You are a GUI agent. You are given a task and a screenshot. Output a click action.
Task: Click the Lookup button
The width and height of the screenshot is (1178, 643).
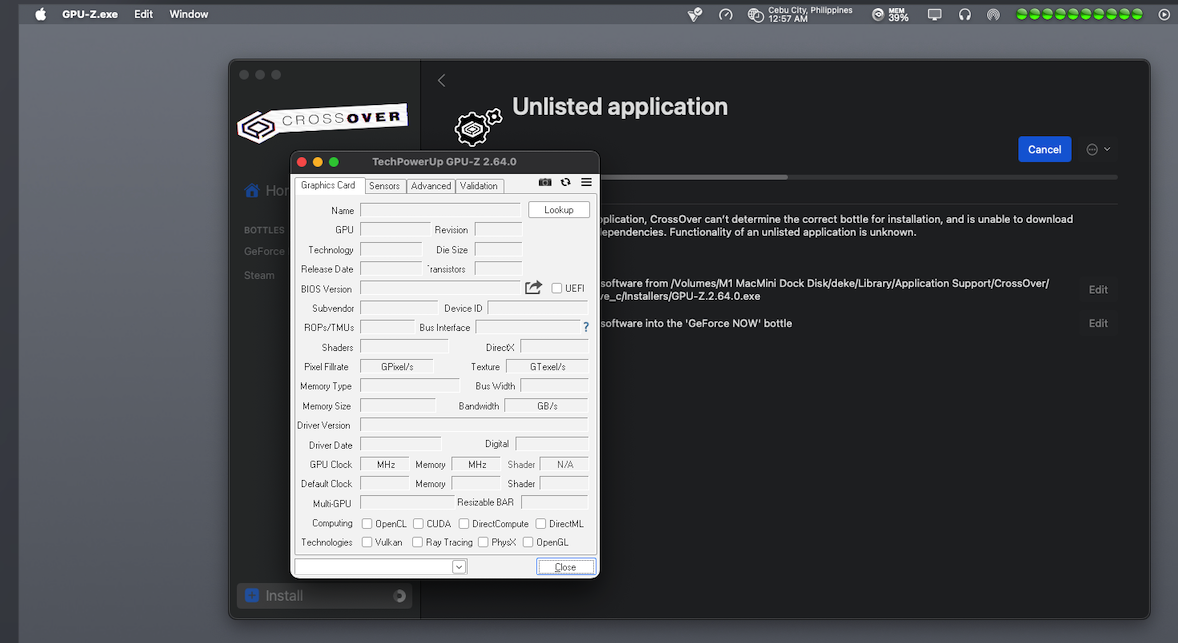tap(559, 210)
